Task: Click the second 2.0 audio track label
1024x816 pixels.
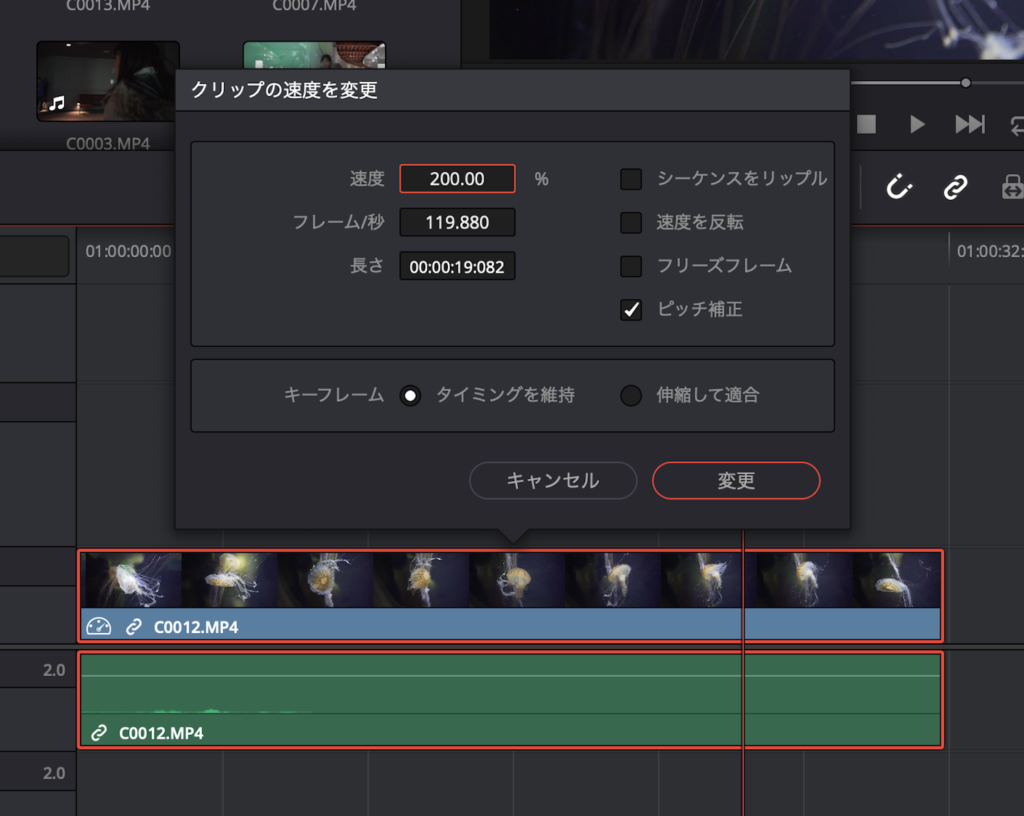Action: [x=54, y=773]
